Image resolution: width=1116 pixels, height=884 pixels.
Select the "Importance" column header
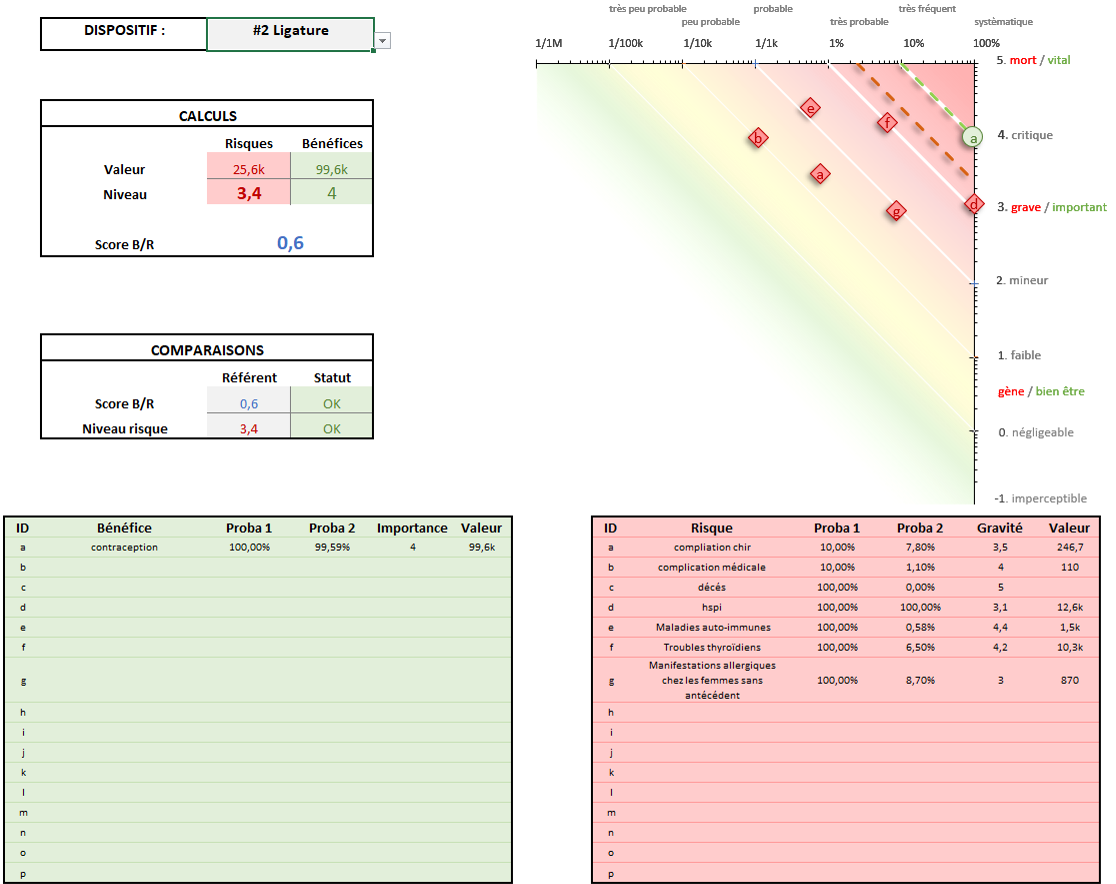point(412,528)
